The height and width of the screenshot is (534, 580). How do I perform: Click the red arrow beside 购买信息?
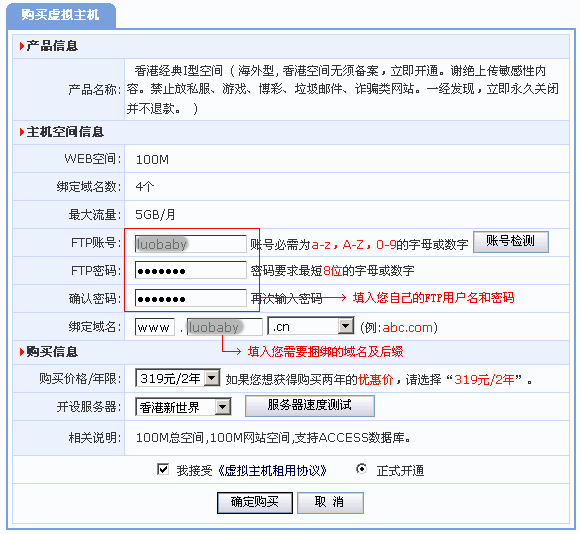click(22, 352)
